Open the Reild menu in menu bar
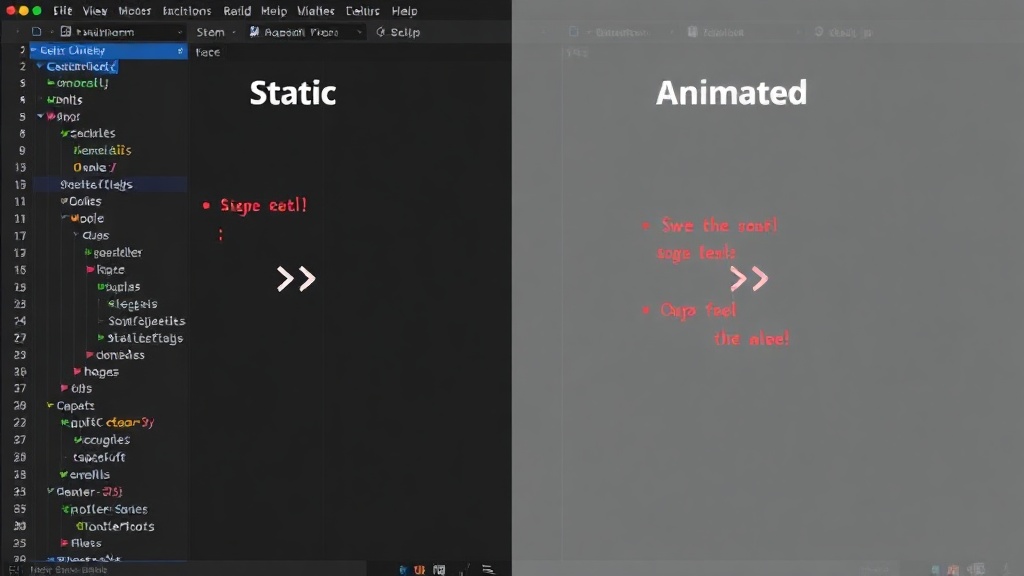Image resolution: width=1024 pixels, height=576 pixels. pyautogui.click(x=237, y=11)
